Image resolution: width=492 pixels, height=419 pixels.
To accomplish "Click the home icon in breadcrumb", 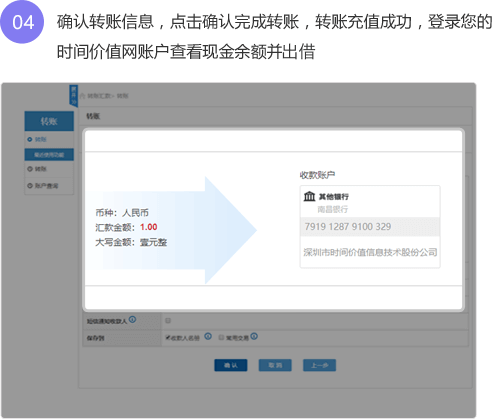I will coord(82,96).
